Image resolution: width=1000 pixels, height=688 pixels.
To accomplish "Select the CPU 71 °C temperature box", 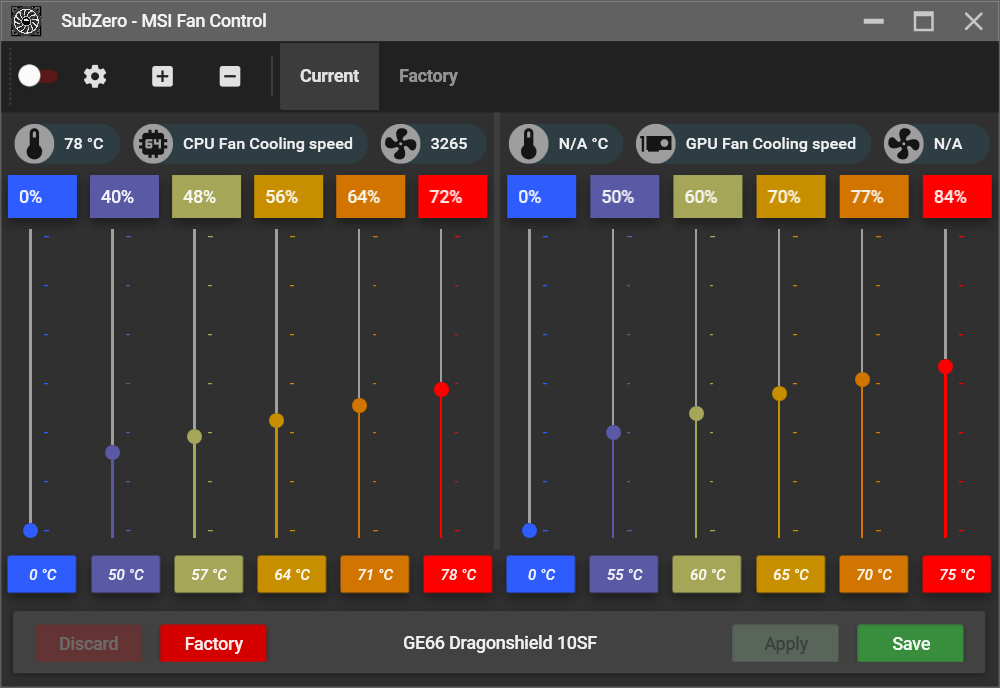I will point(374,575).
